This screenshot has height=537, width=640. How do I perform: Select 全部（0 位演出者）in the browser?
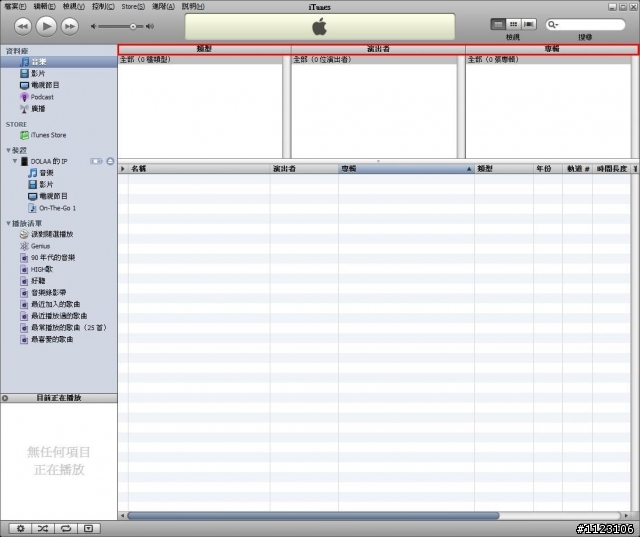tap(374, 60)
